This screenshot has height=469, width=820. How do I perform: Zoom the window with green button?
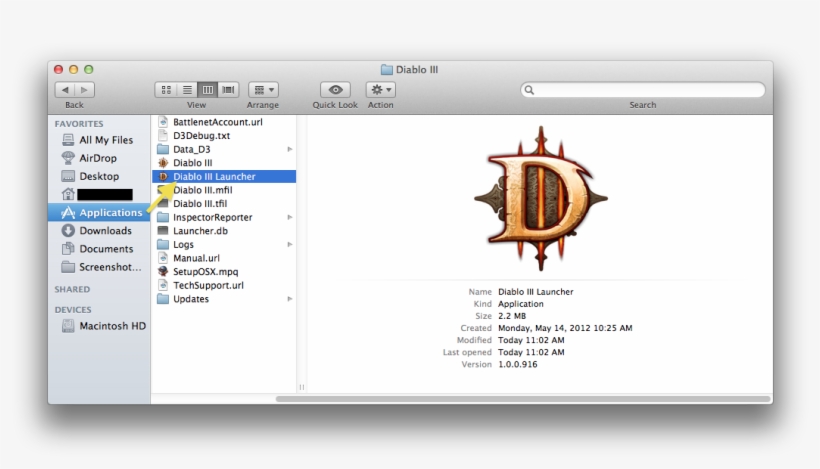89,70
